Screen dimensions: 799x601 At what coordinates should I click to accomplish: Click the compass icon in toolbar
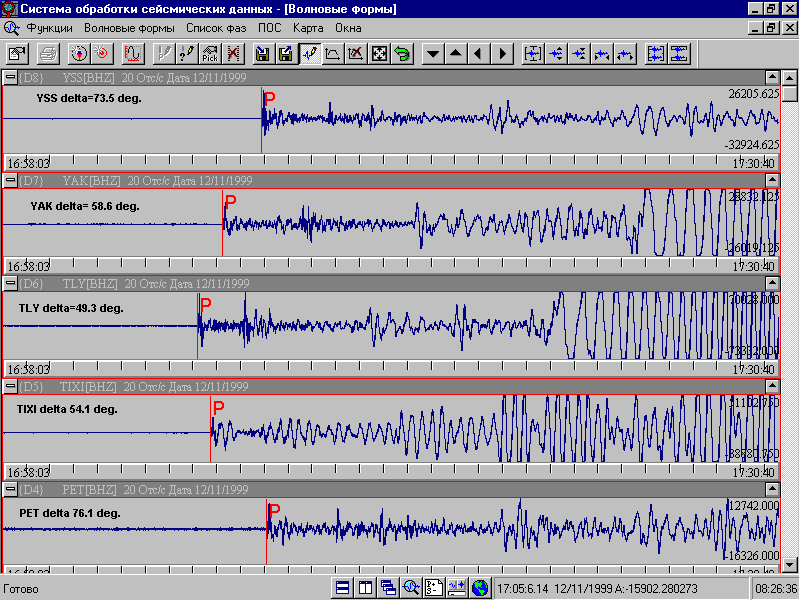pos(77,53)
